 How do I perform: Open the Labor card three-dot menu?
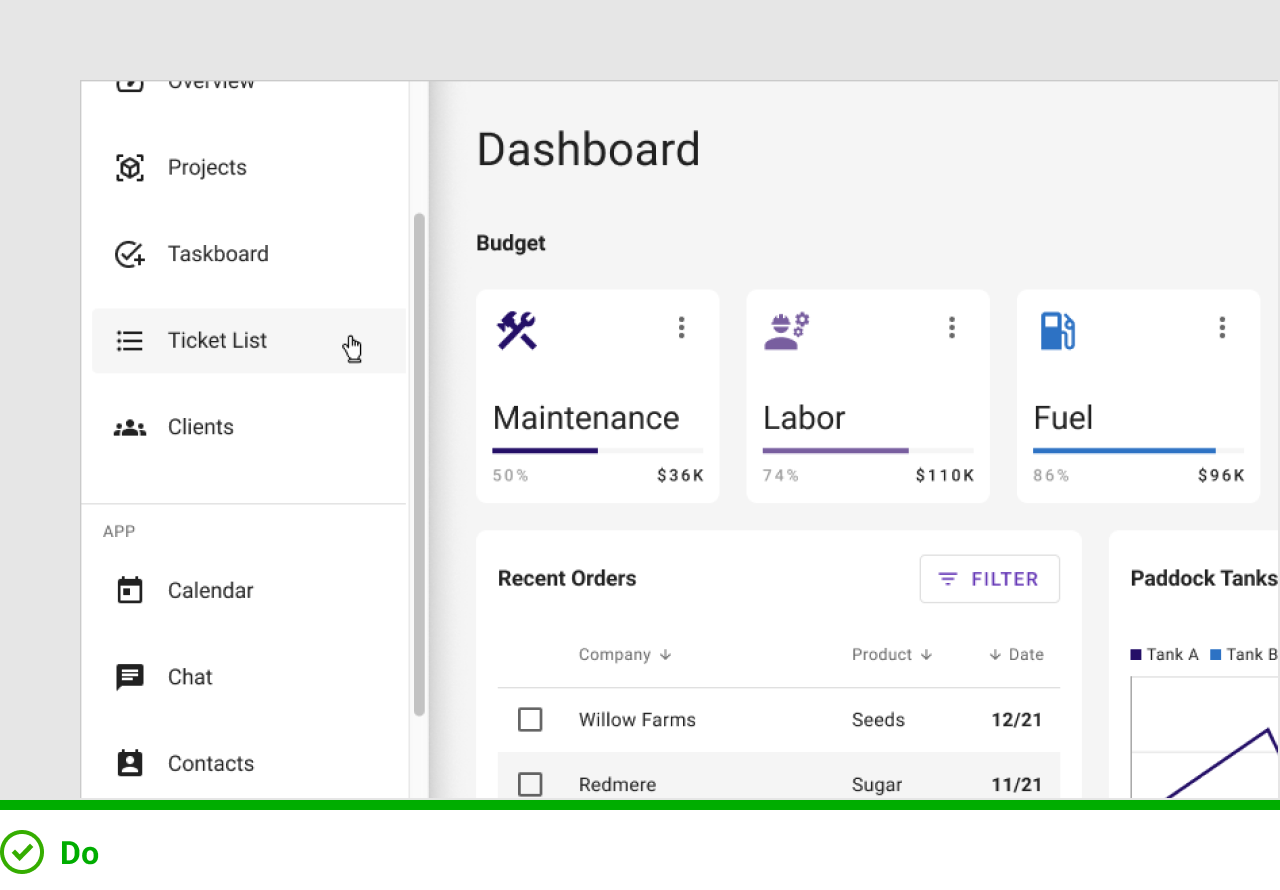click(951, 327)
